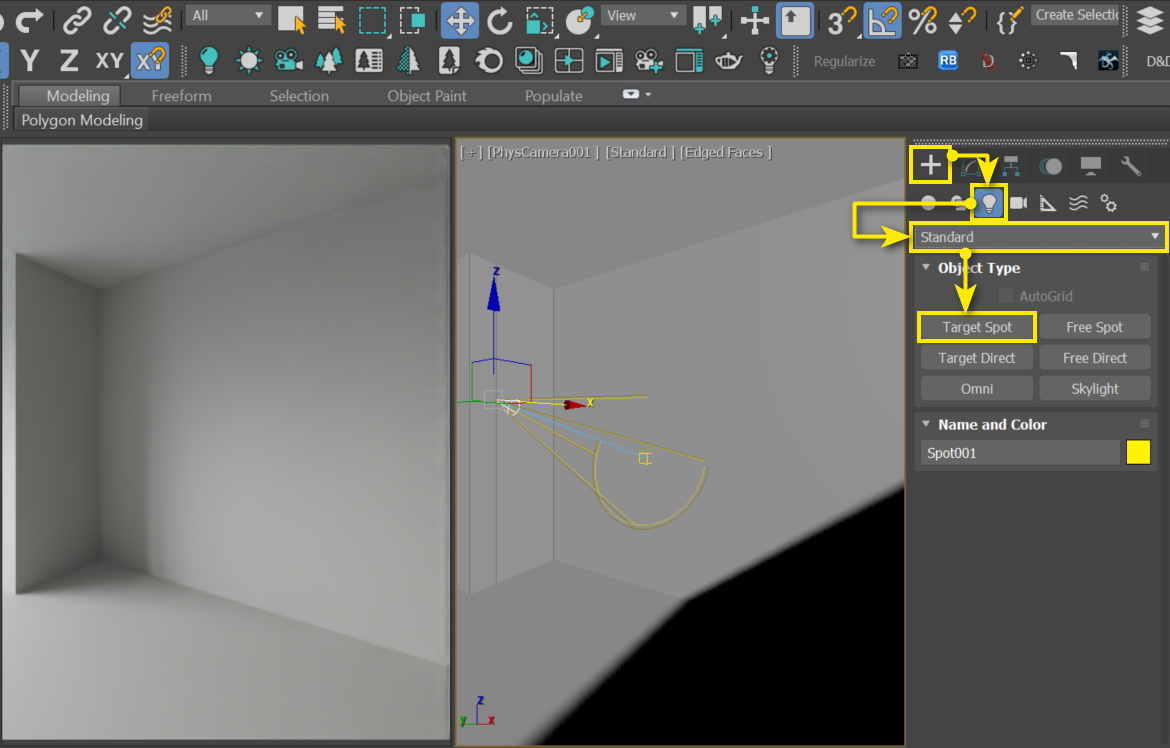Open the All selection filter dropdown
The image size is (1170, 748).
[x=228, y=15]
